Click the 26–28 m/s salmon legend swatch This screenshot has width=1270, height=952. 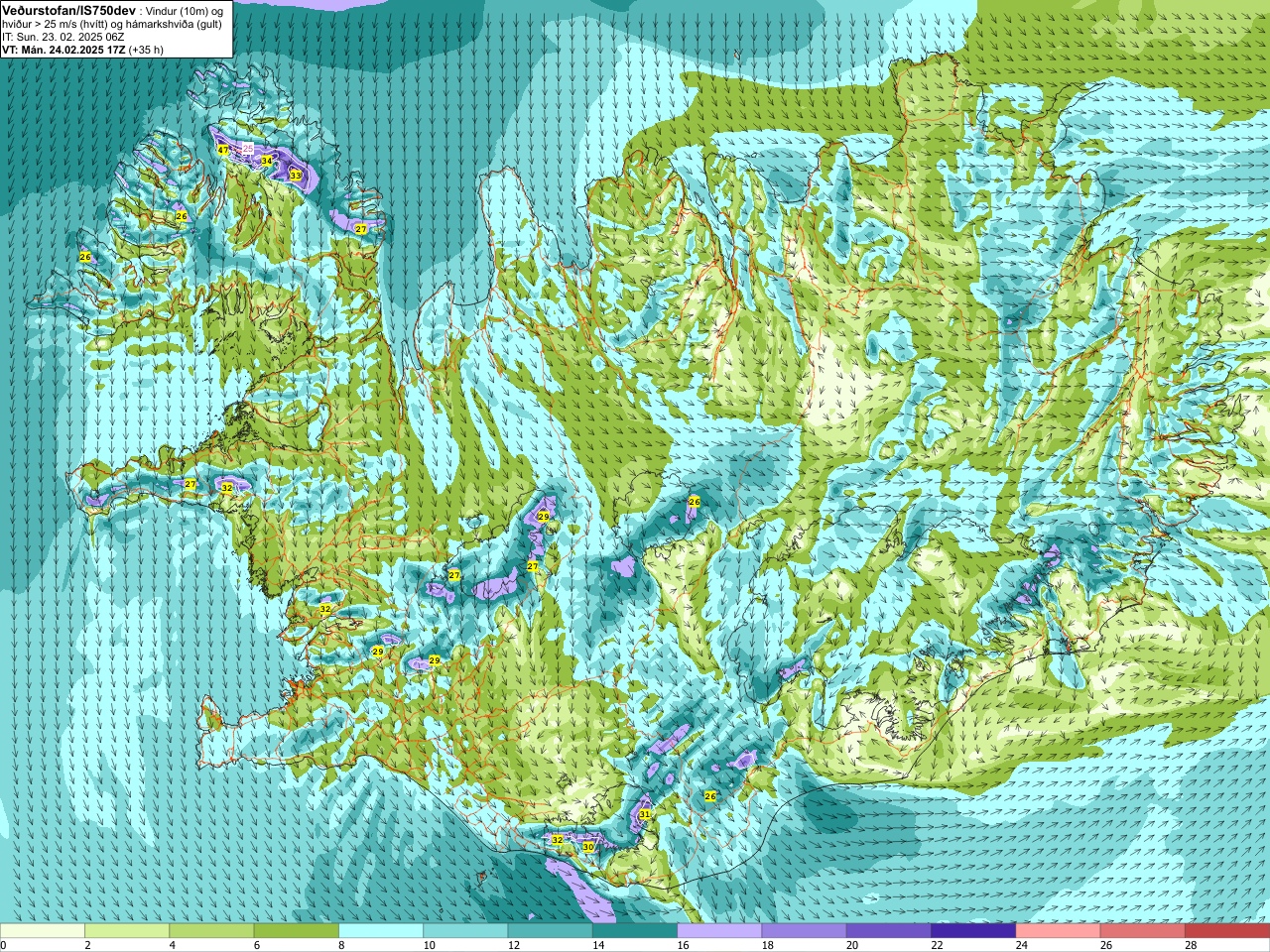coord(1143,930)
